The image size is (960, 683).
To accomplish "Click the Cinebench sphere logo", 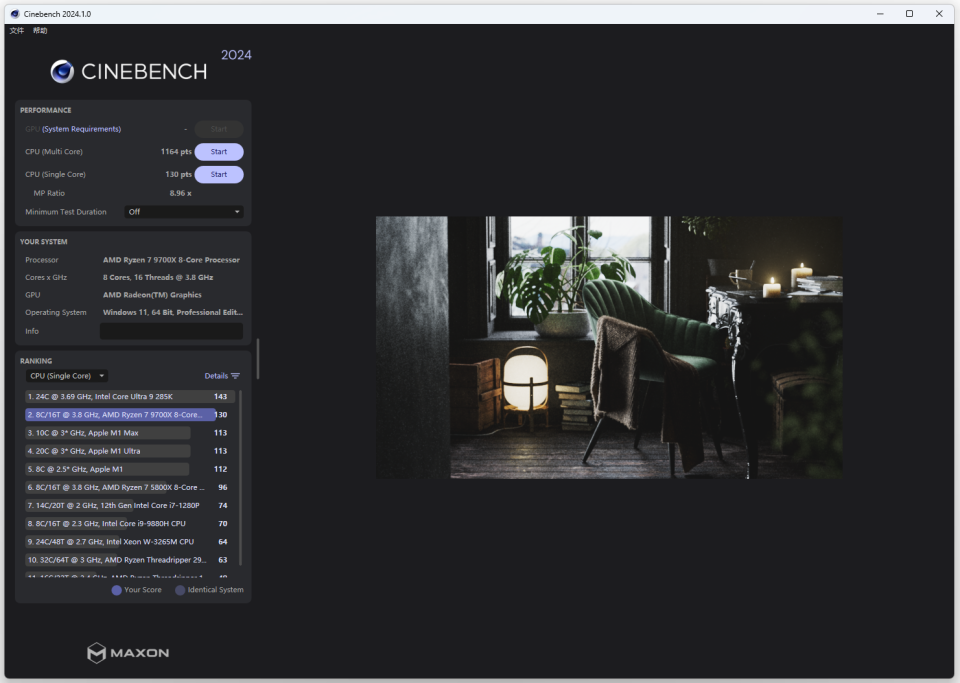I will point(62,72).
